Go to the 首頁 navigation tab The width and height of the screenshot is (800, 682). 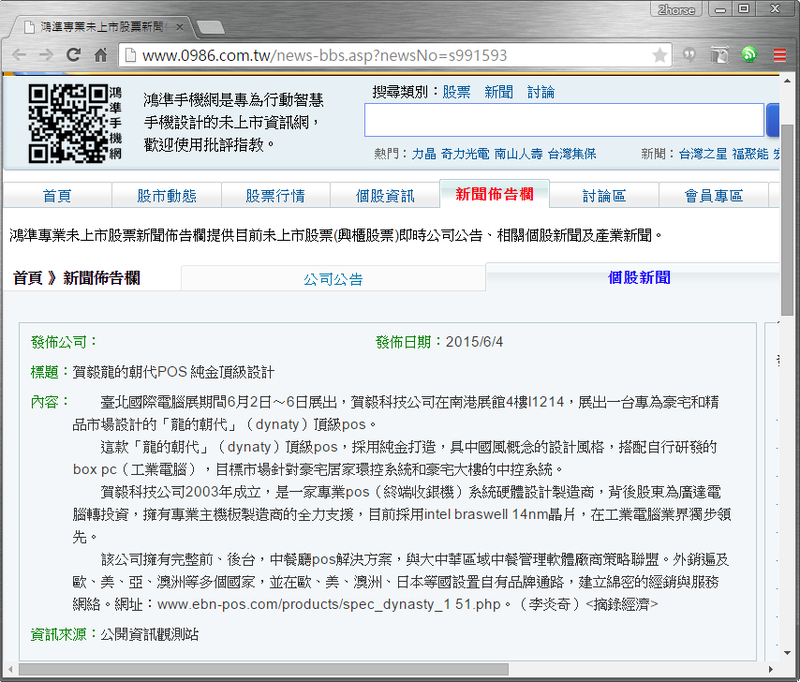(x=57, y=195)
